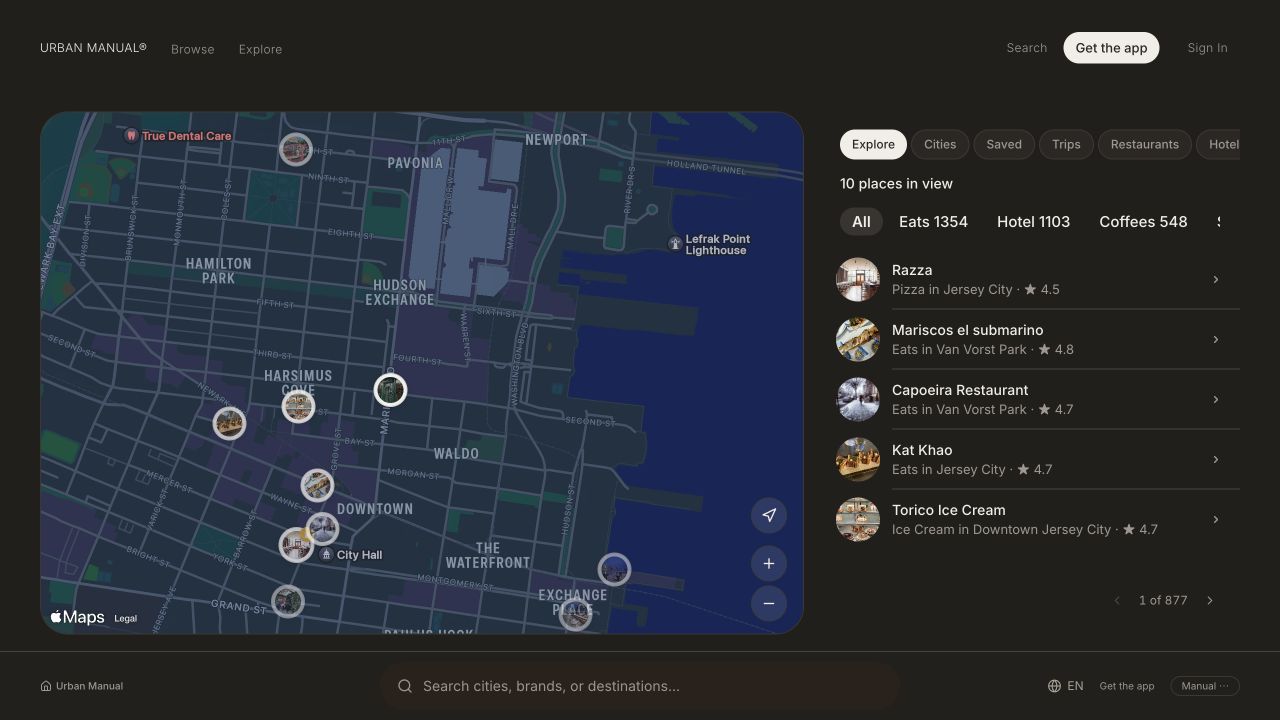Click the Search link in header

point(1026,48)
